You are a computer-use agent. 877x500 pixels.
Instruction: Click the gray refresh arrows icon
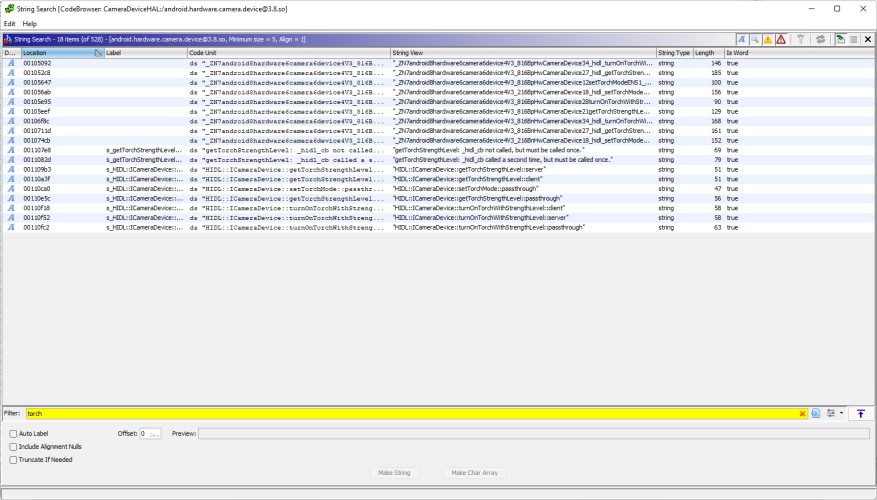[x=821, y=39]
